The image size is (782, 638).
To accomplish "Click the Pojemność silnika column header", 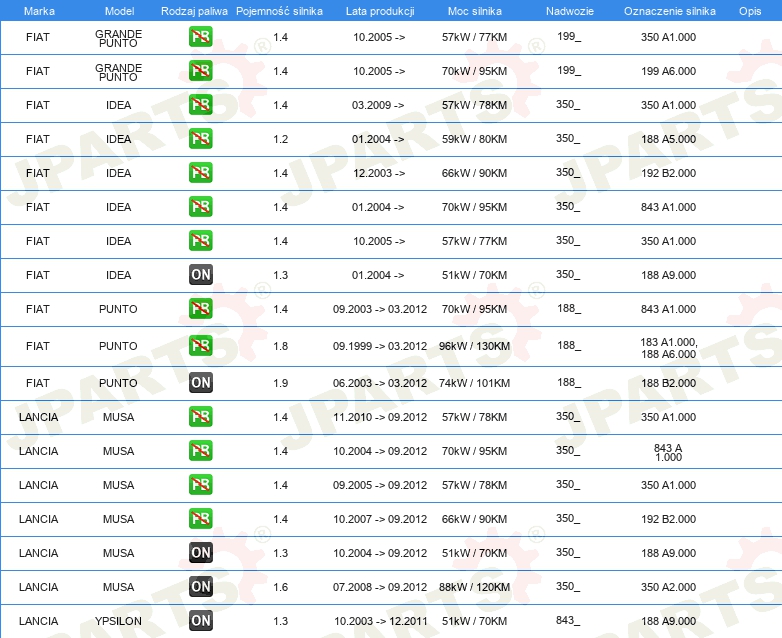I will coord(279,11).
